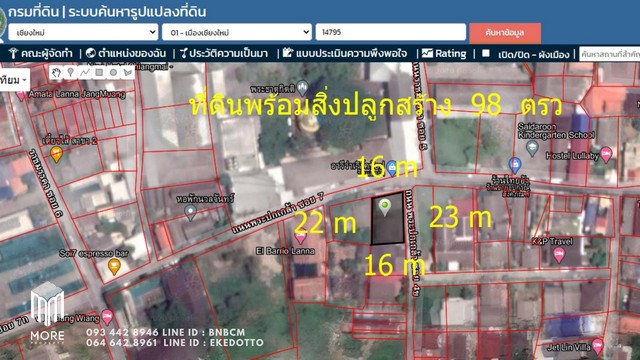Select the circle drawing tool
Viewport: 640px width, 360px height.
pos(113,73)
